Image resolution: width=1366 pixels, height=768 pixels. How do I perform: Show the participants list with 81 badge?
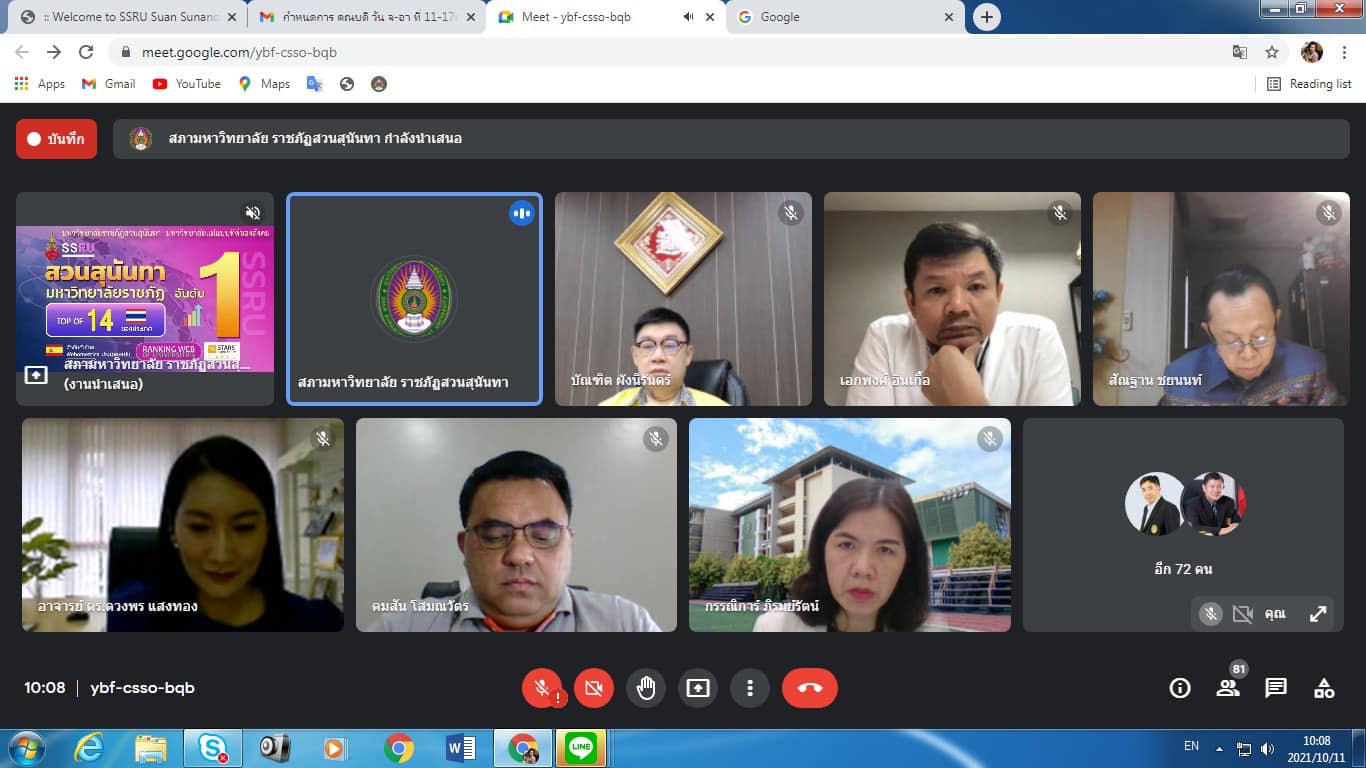pos(1228,688)
